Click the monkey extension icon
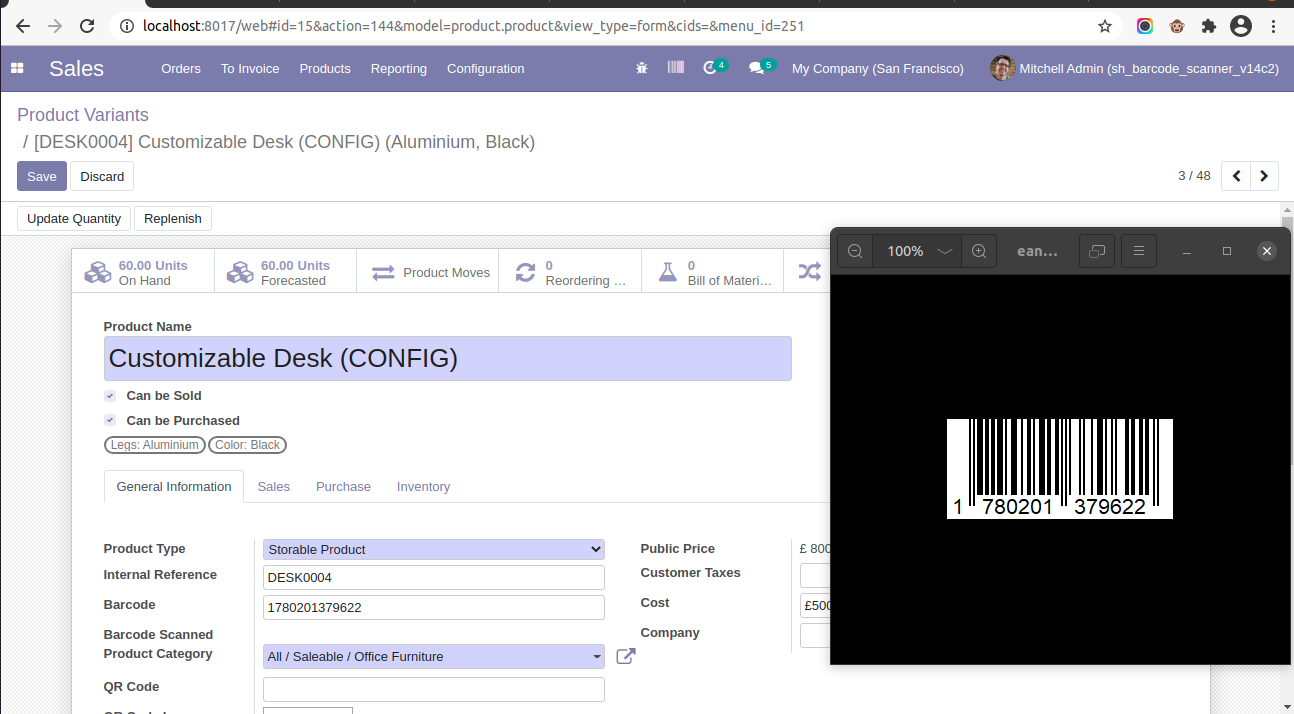Screen dimensions: 1294x714 [x=1177, y=26]
